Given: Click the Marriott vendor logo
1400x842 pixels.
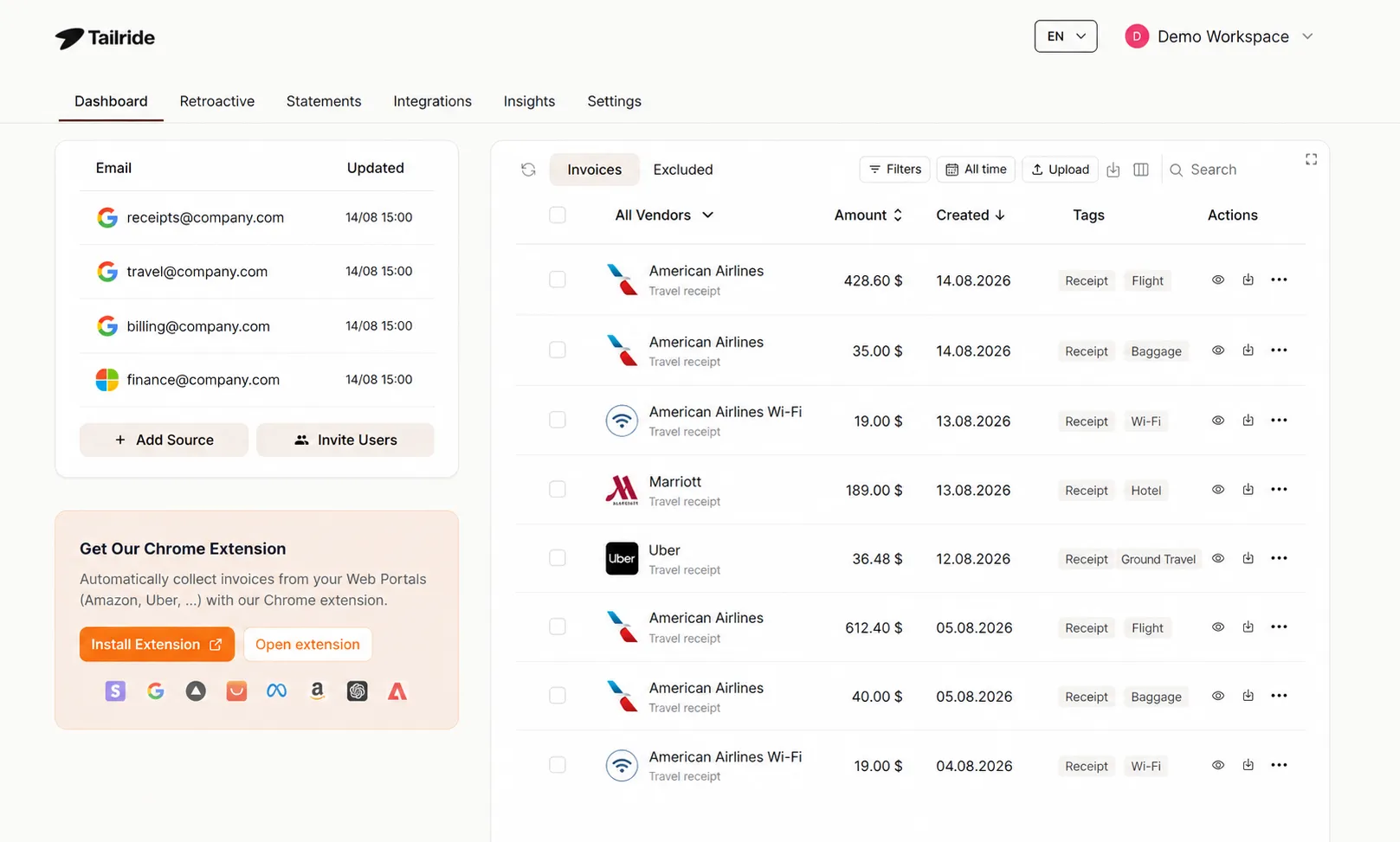Looking at the screenshot, I should pyautogui.click(x=622, y=490).
